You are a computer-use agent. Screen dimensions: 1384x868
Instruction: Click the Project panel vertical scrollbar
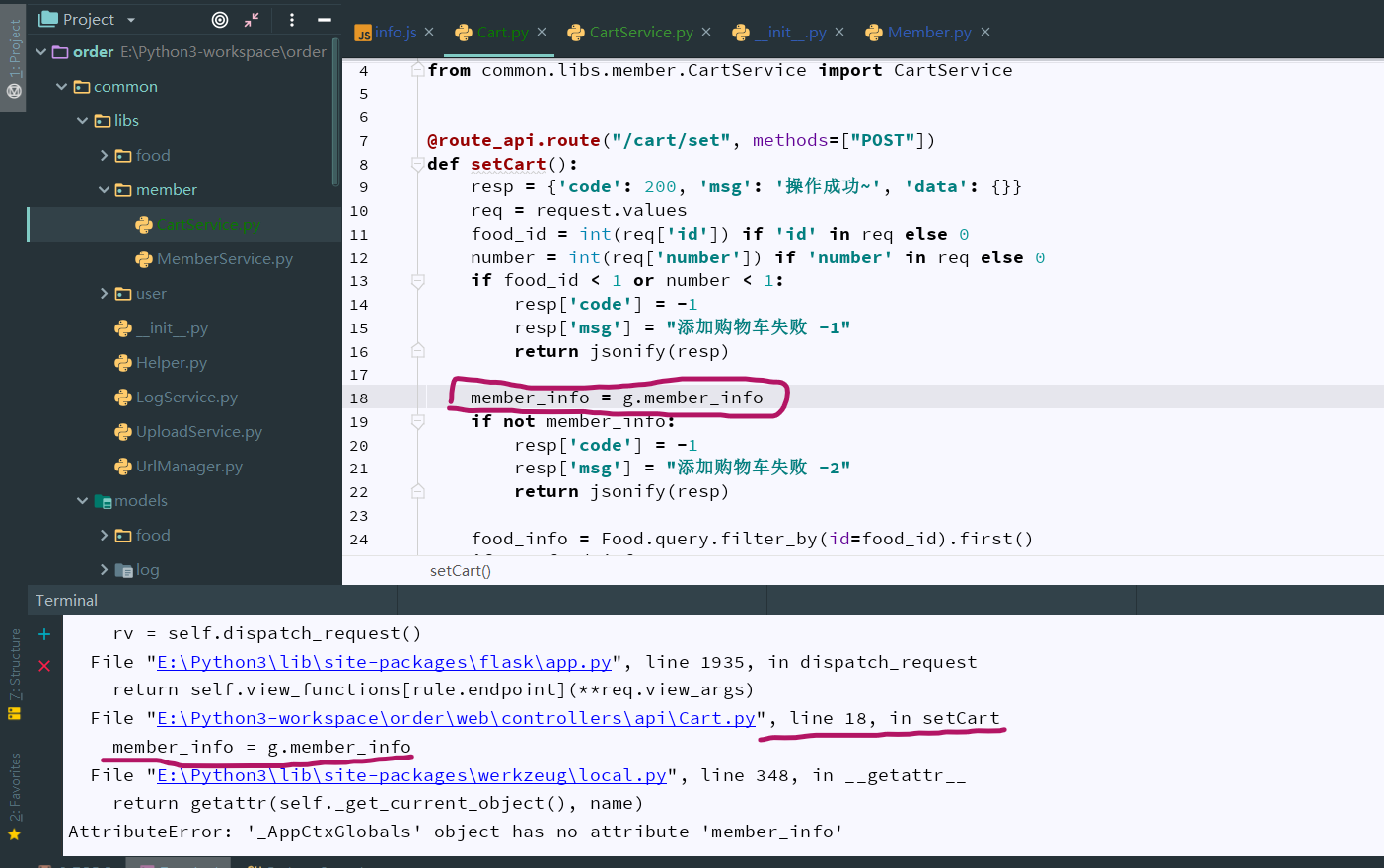[x=335, y=111]
